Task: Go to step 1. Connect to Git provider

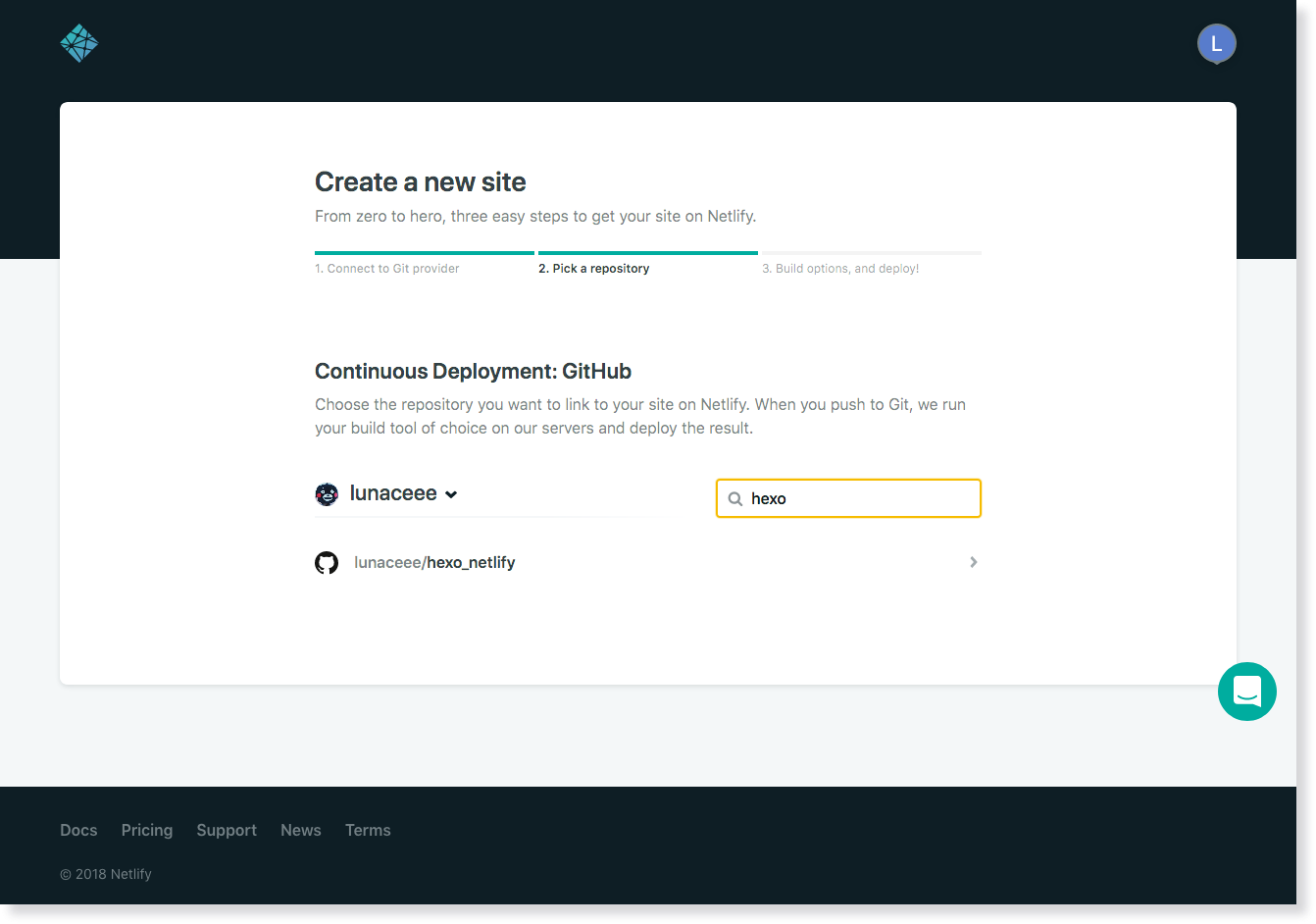Action: pos(386,268)
